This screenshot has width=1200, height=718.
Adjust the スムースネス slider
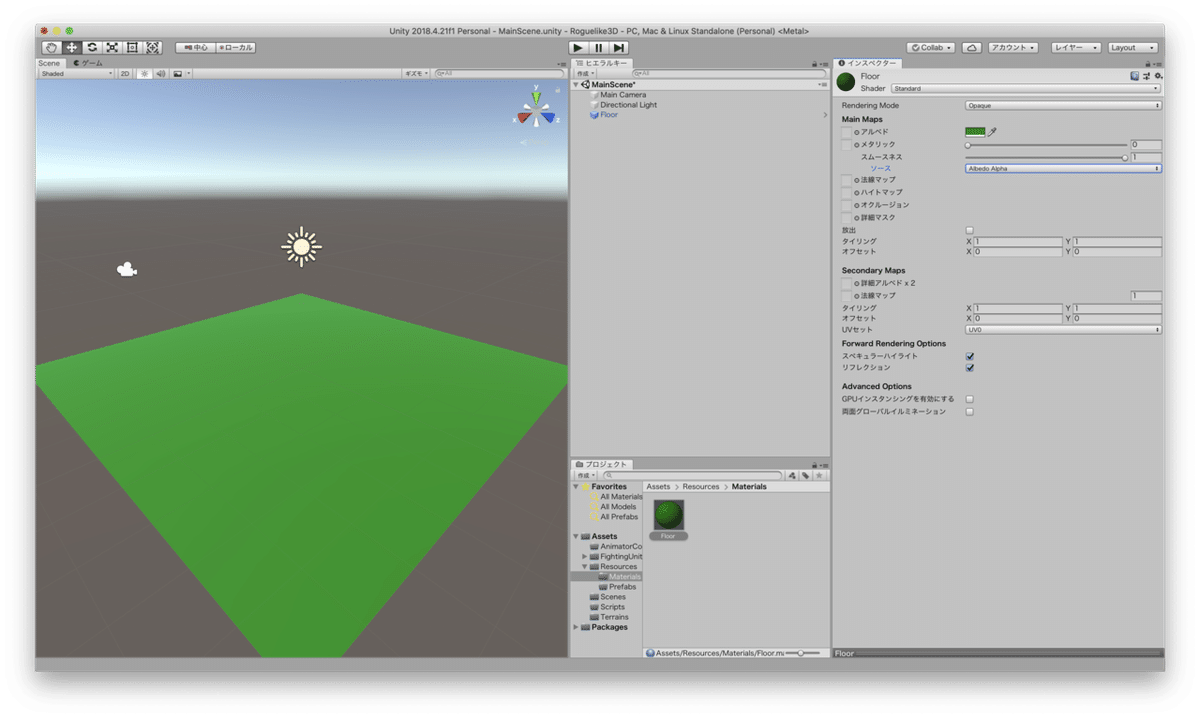coord(1046,157)
